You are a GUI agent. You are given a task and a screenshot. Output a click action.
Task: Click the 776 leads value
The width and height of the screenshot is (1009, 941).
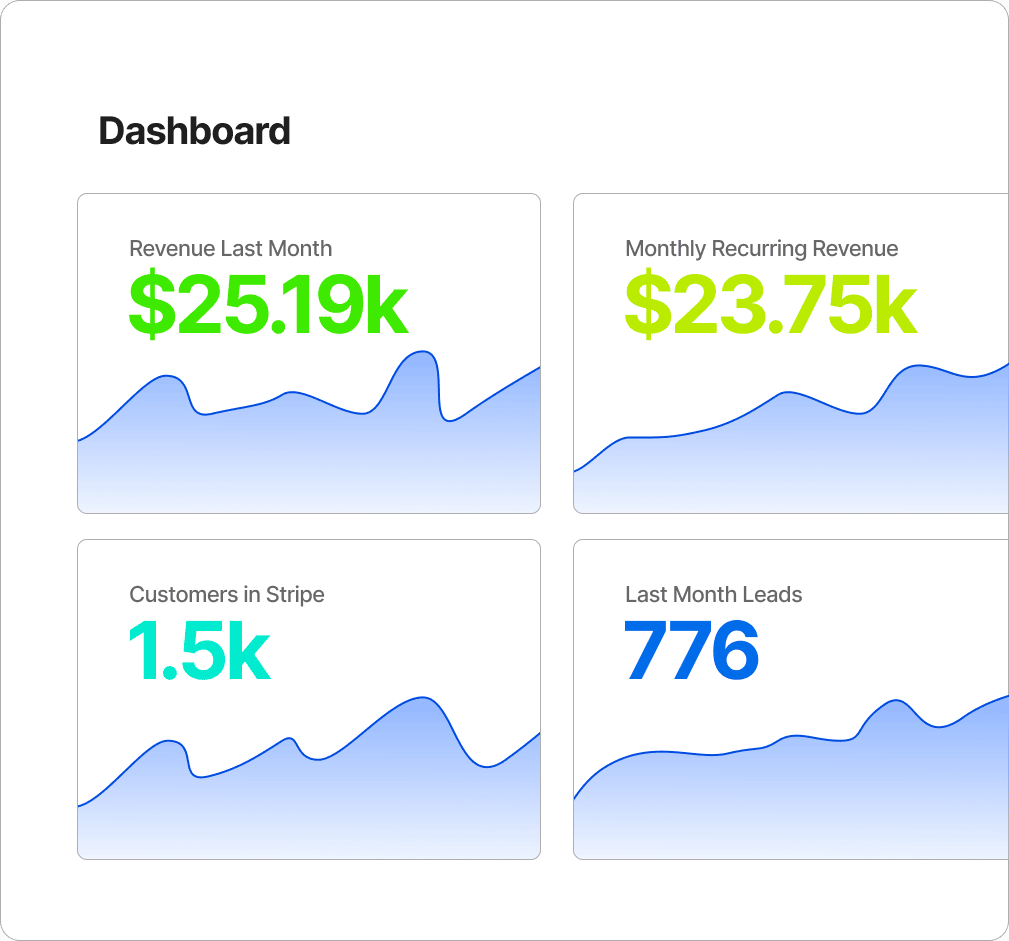point(691,651)
